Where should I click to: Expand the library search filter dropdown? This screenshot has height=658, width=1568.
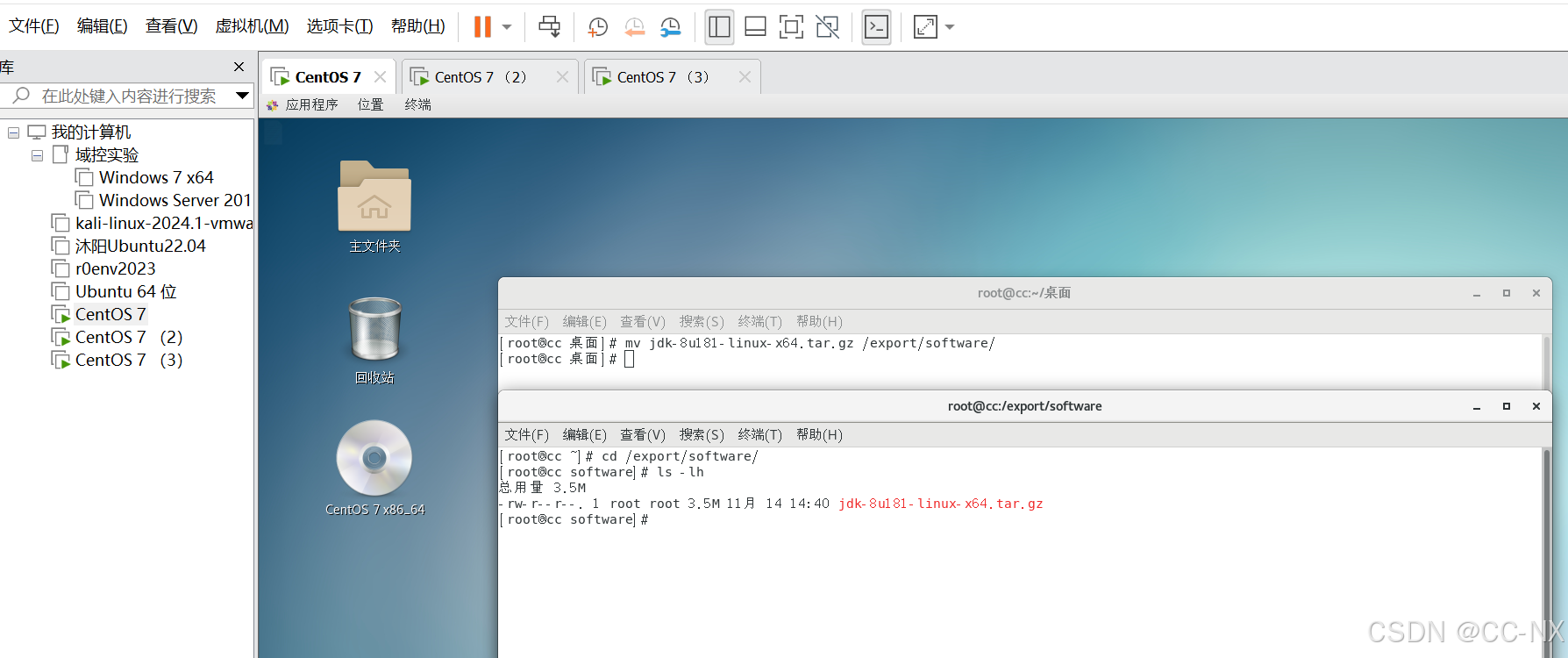pyautogui.click(x=243, y=95)
